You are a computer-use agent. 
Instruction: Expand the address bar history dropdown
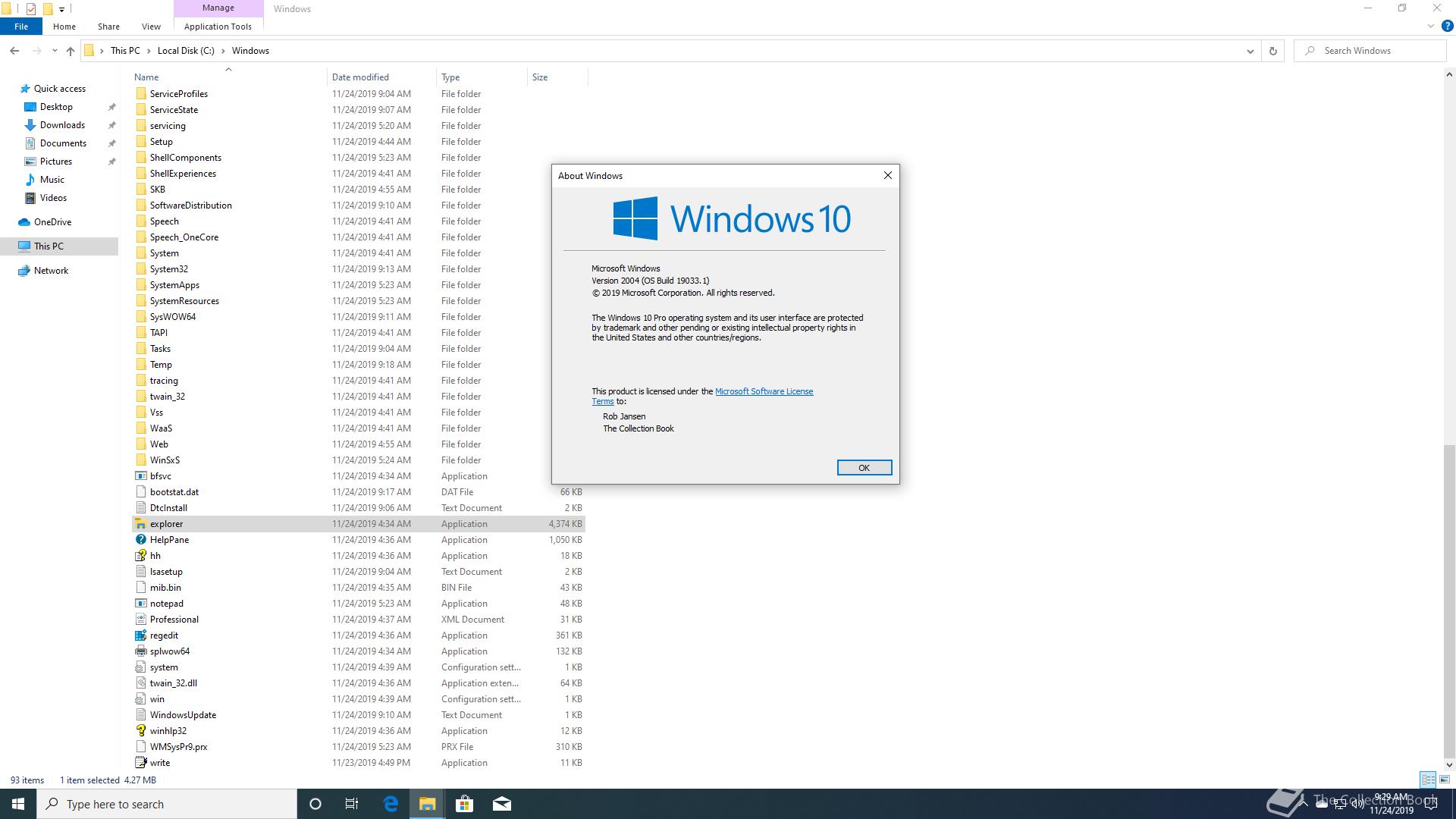point(1250,51)
